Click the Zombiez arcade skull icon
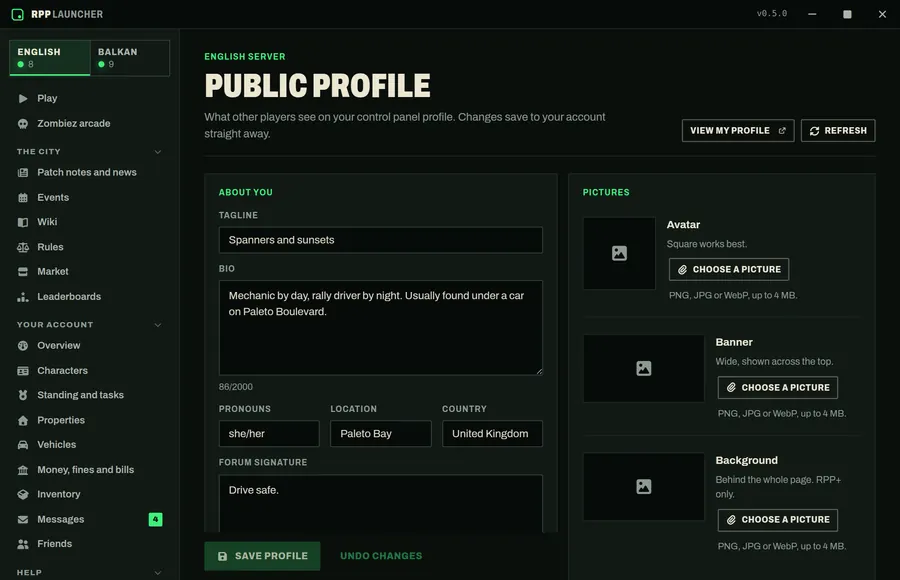 click(23, 123)
